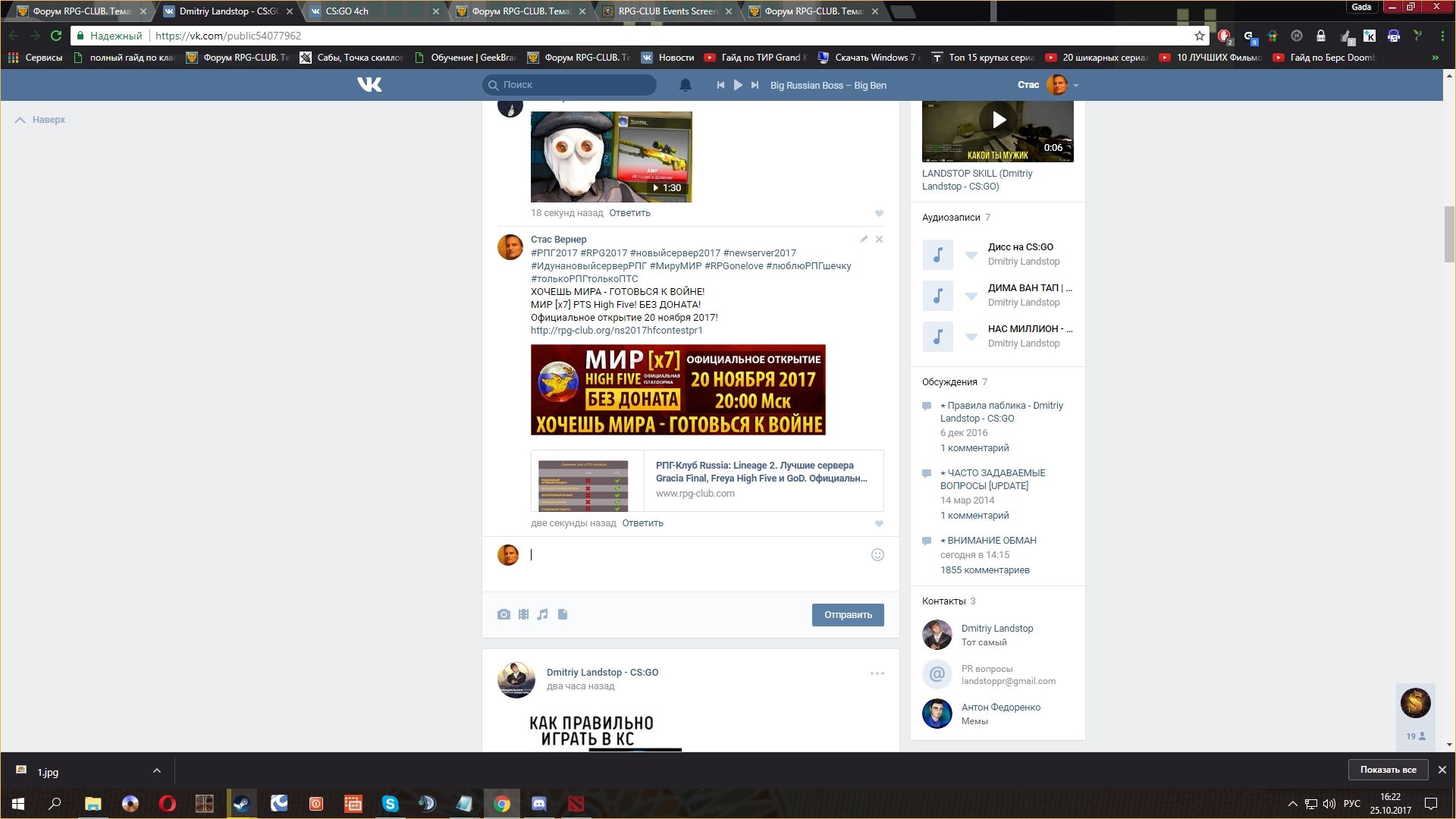Open the Обсуждения section

[949, 382]
